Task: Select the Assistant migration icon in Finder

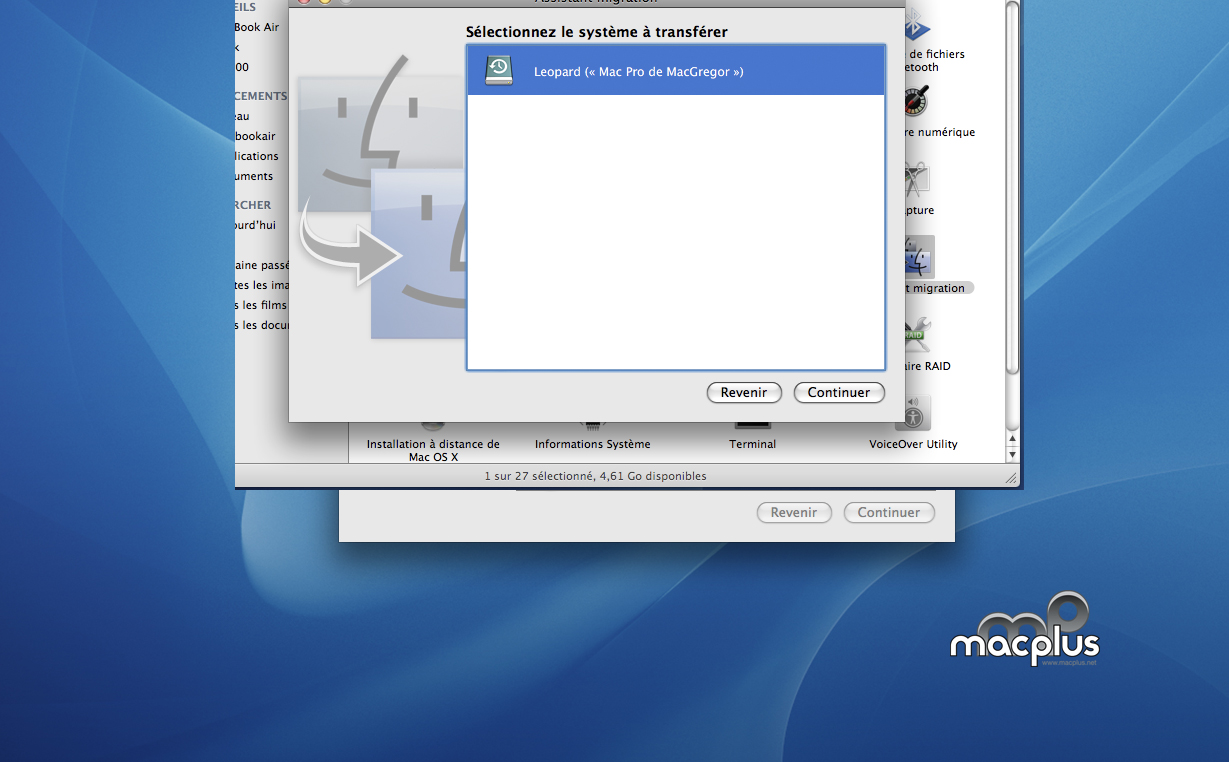Action: point(918,258)
